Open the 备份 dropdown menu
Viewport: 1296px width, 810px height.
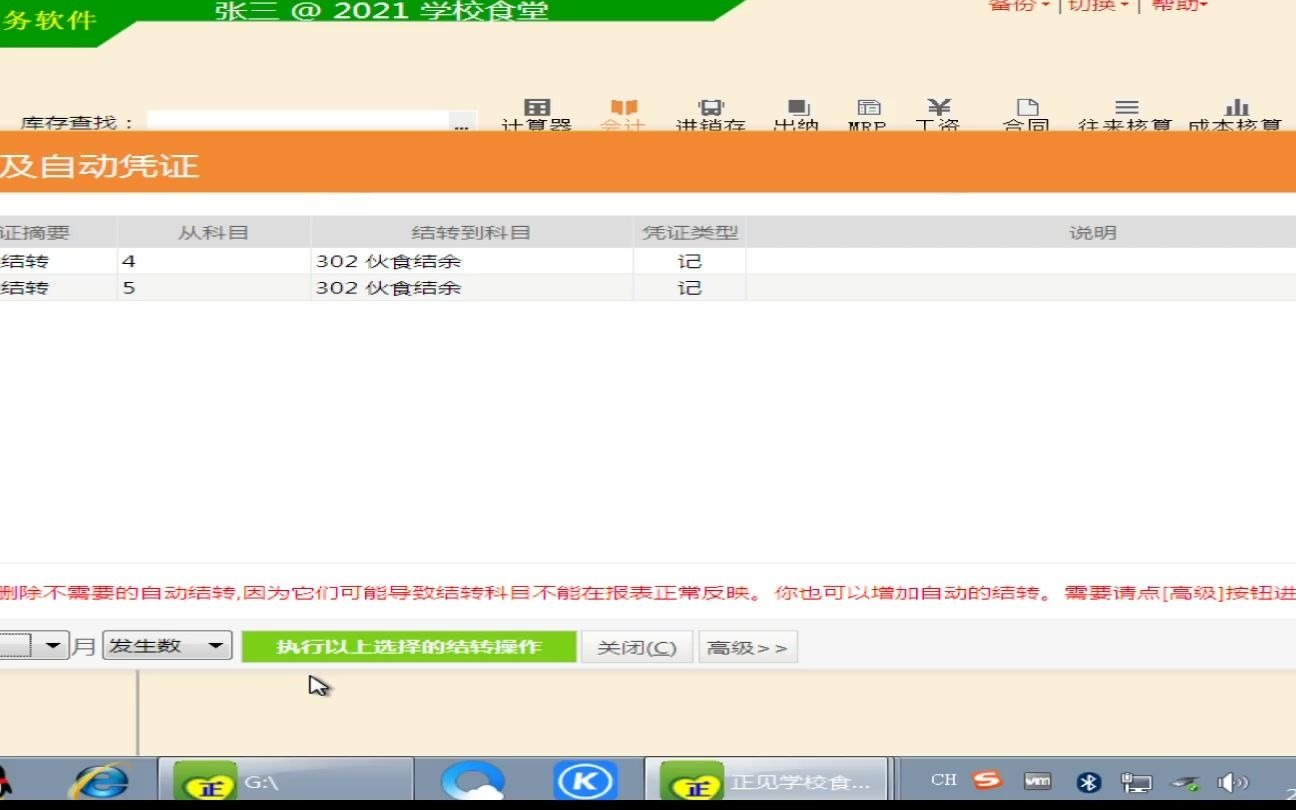(1019, 6)
